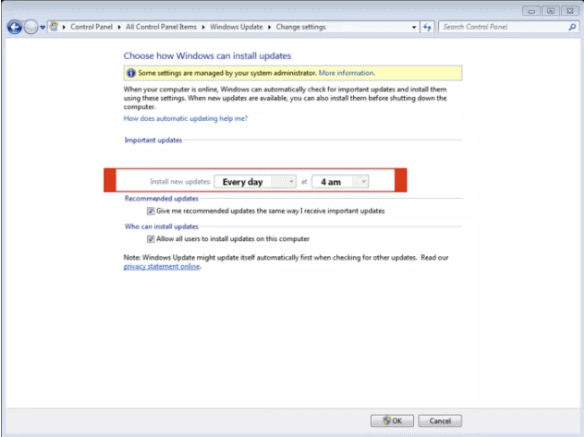
Task: Click the refresh icon beside address bar
Action: (427, 27)
